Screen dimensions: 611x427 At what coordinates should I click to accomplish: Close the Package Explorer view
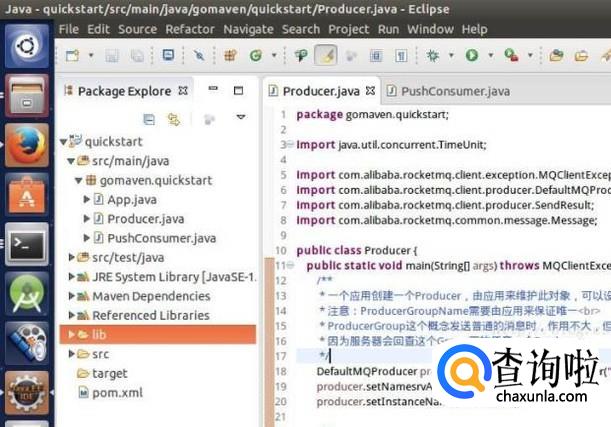click(x=183, y=91)
